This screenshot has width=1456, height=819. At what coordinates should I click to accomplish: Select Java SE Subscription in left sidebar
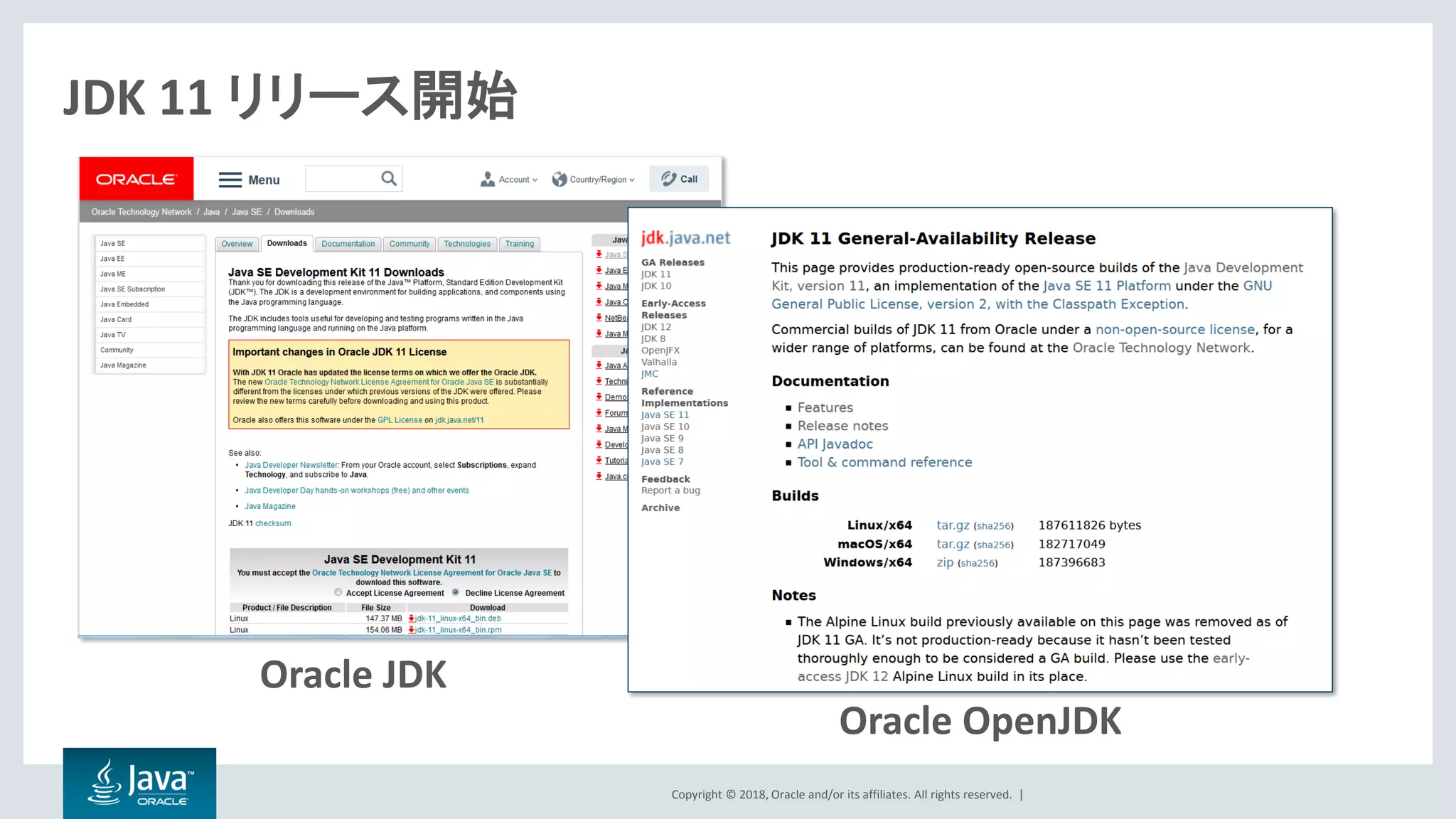tap(132, 289)
